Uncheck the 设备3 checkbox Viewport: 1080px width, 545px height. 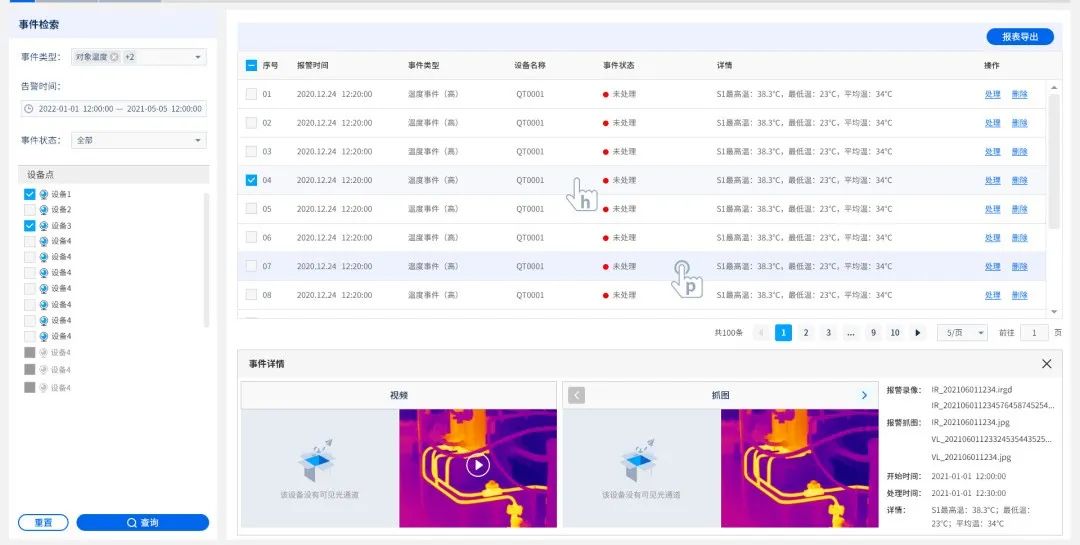click(x=30, y=226)
